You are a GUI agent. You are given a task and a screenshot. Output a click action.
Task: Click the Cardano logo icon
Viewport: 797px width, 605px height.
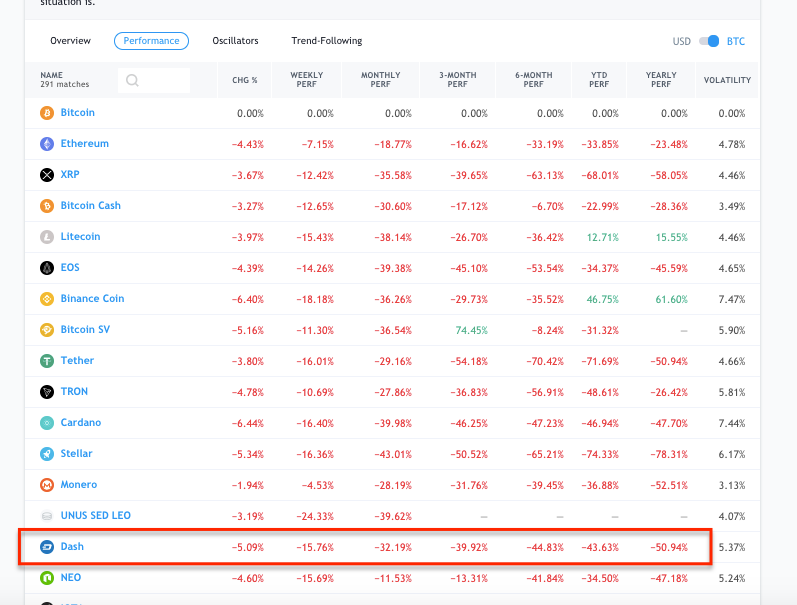(47, 423)
